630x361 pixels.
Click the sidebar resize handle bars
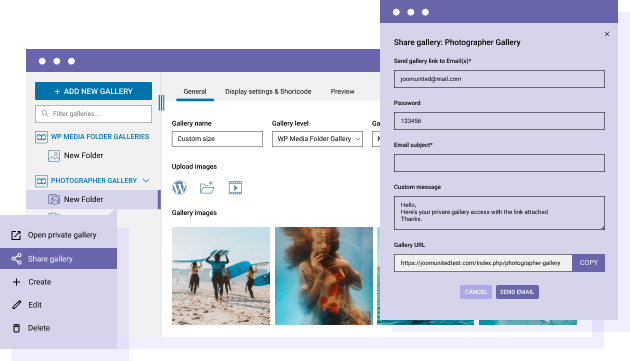[x=162, y=103]
